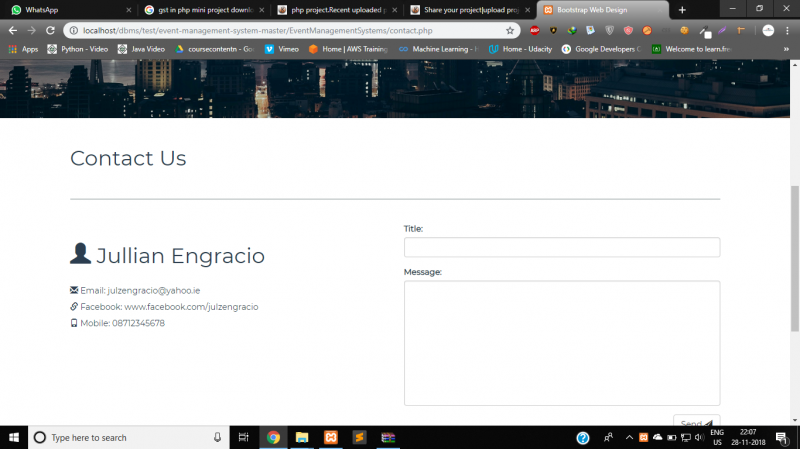Open Google Chrome from the taskbar
The width and height of the screenshot is (800, 449).
273,437
